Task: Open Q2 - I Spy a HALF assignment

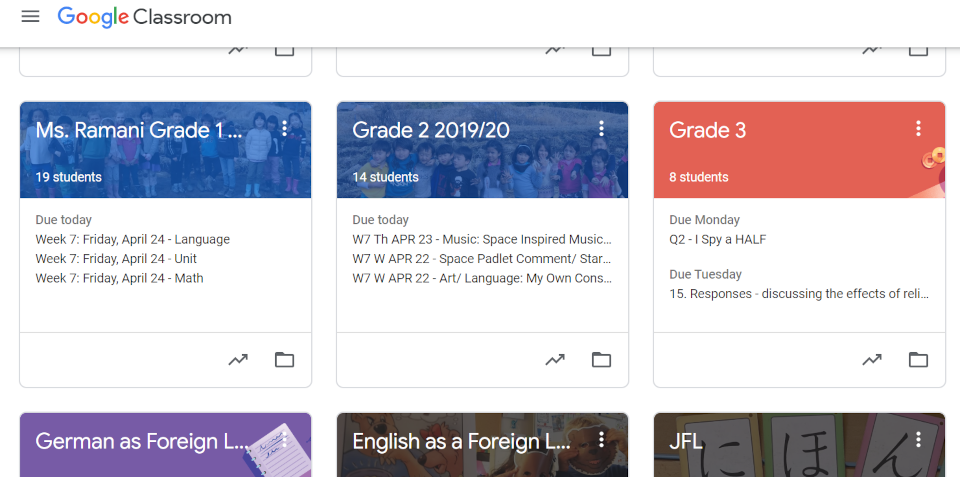Action: pyautogui.click(x=718, y=239)
